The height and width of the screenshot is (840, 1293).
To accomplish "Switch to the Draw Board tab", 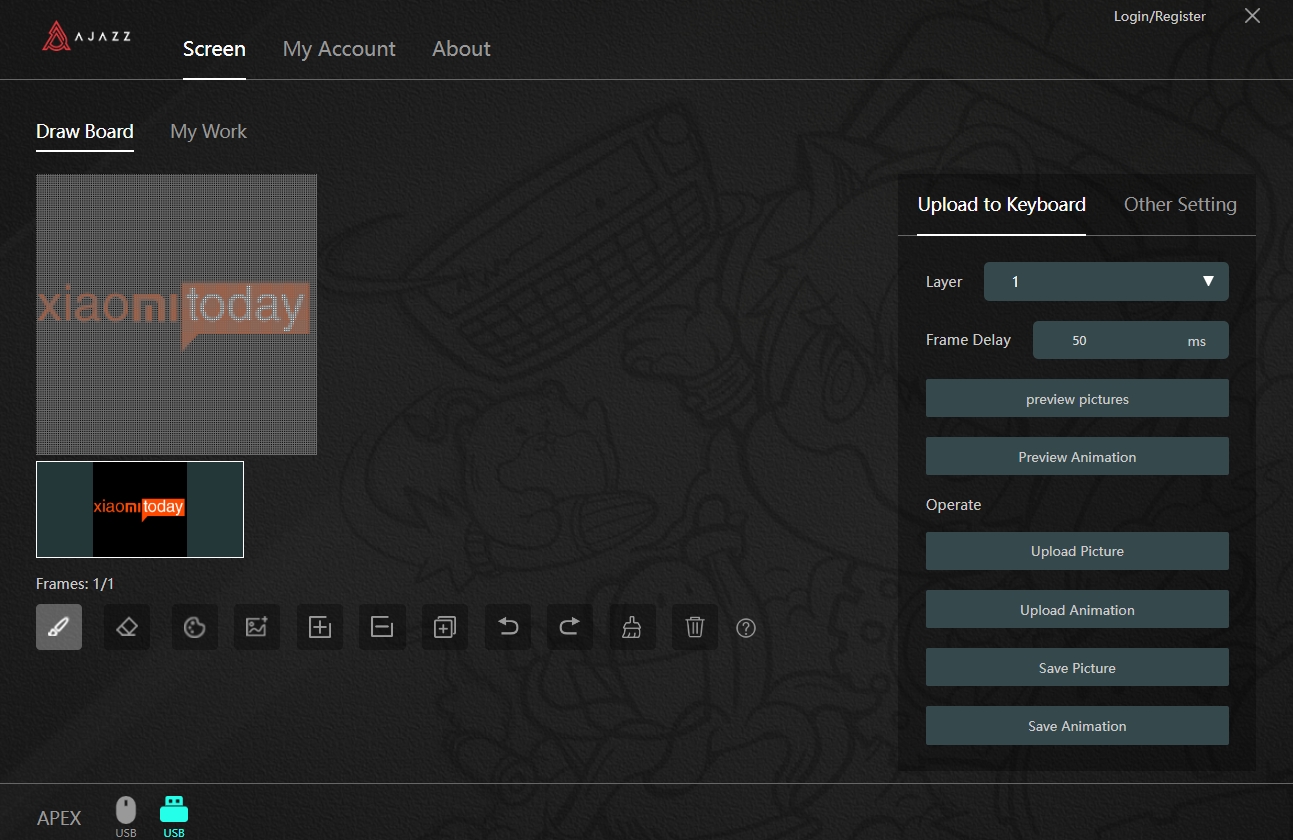I will (85, 132).
